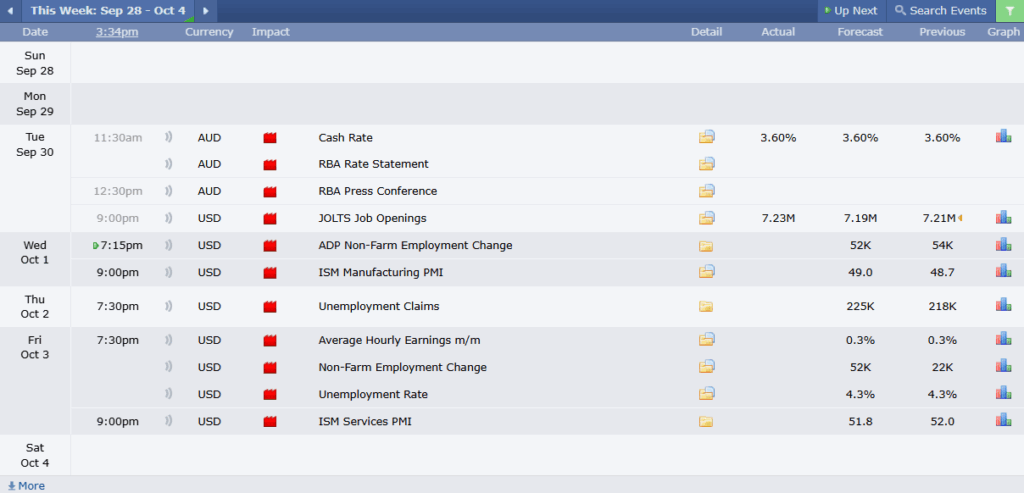The width and height of the screenshot is (1024, 493).
Task: Click red high impact icon for Unemployment Claims
Action: click(269, 307)
